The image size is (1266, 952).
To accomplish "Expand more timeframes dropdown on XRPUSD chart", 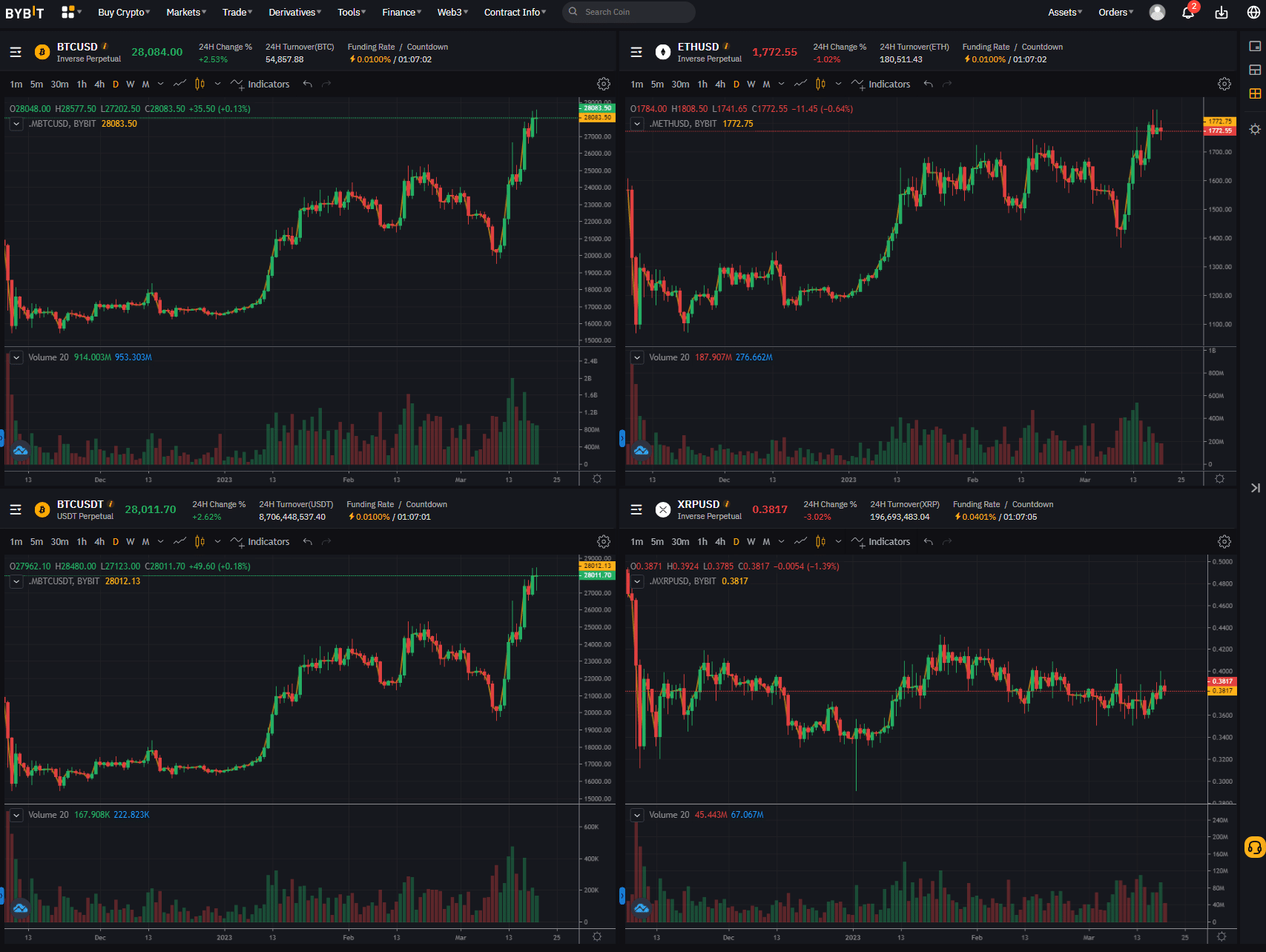I will coord(781,541).
